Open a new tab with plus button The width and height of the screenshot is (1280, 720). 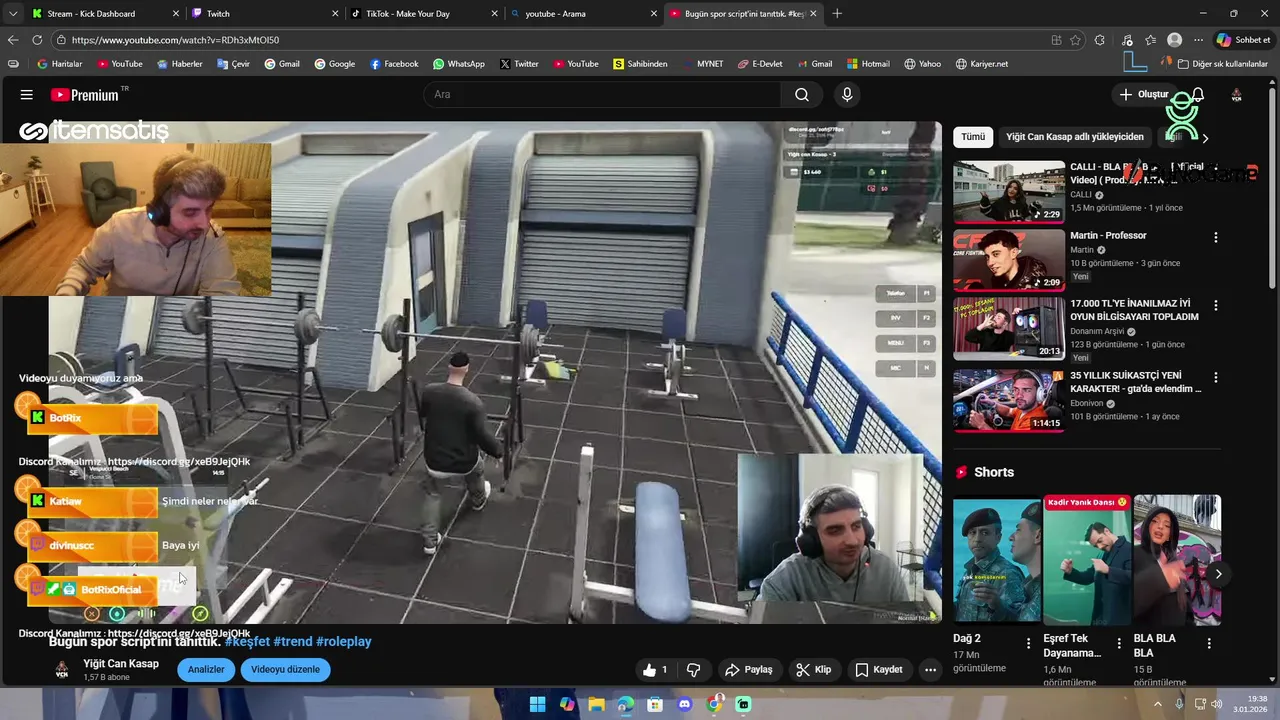[x=837, y=14]
